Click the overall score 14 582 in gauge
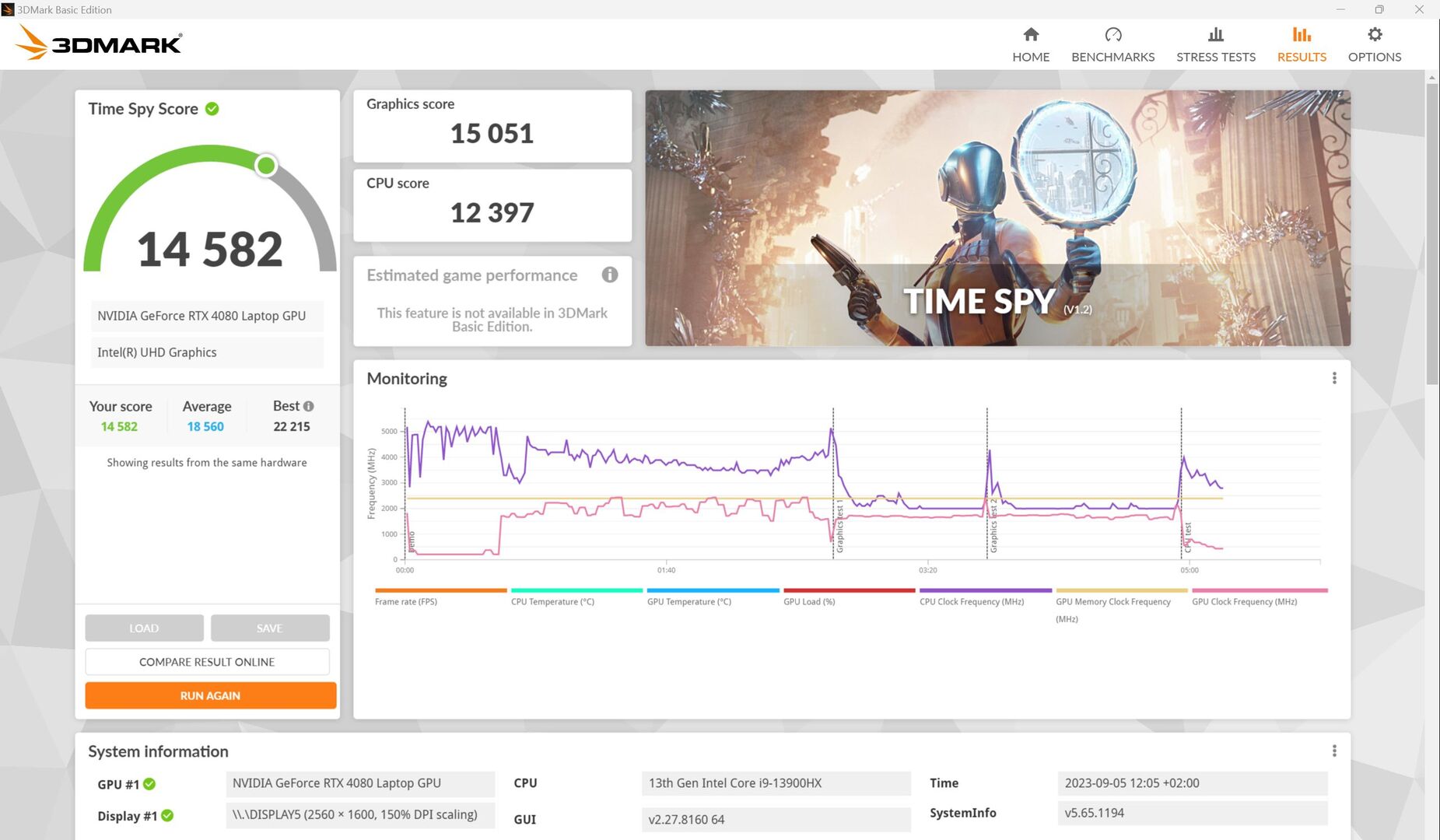This screenshot has width=1440, height=840. pos(210,249)
